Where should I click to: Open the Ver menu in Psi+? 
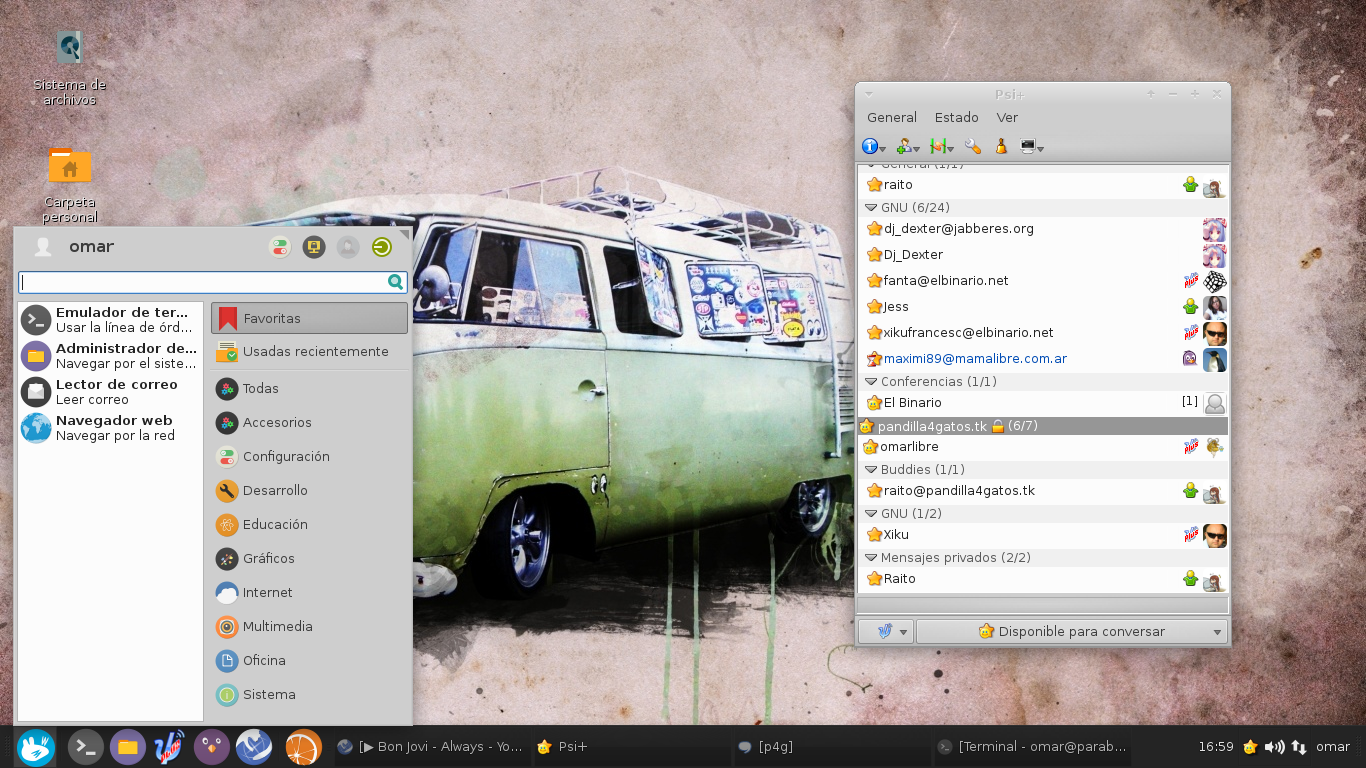tap(1007, 117)
